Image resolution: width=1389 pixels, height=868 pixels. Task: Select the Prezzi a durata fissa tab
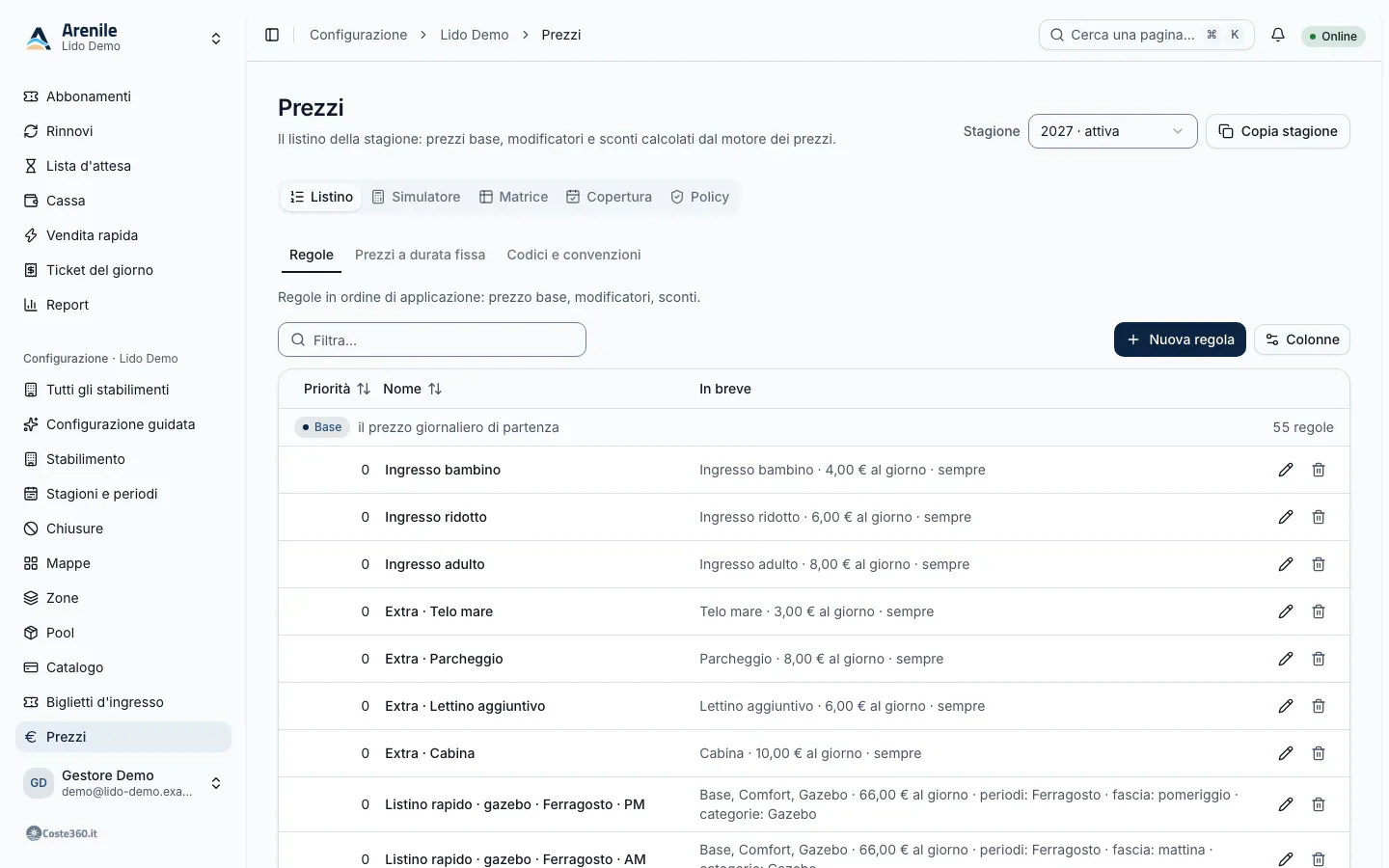point(420,255)
